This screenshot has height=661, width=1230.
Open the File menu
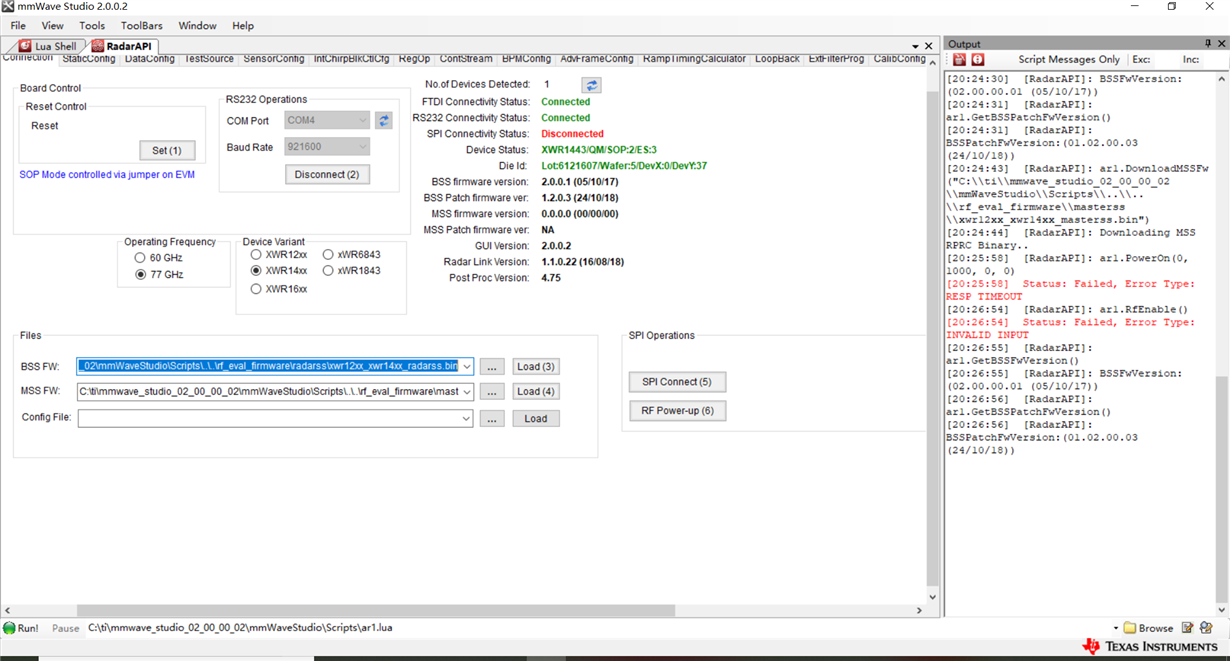click(x=18, y=26)
